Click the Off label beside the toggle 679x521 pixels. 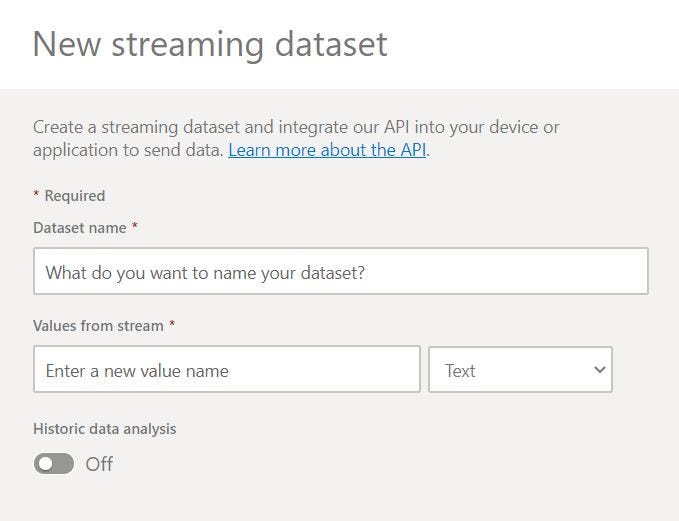(99, 464)
